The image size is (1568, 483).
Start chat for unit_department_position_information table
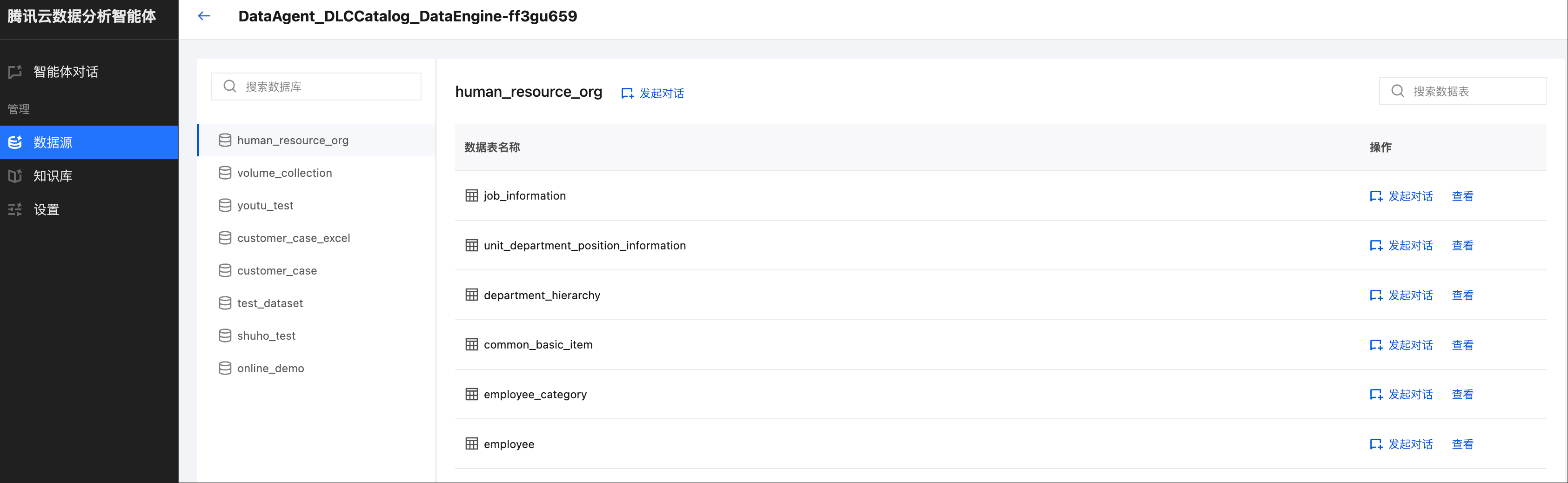coord(1401,246)
